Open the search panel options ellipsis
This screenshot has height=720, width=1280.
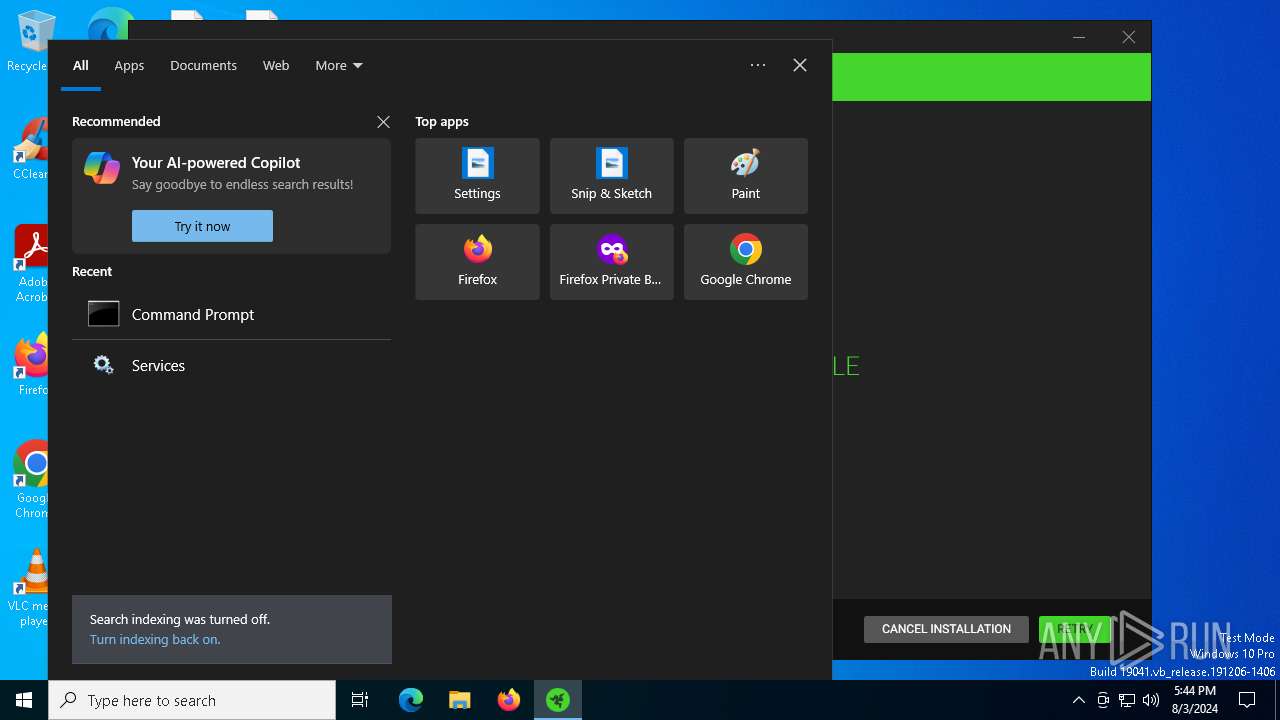[x=758, y=65]
